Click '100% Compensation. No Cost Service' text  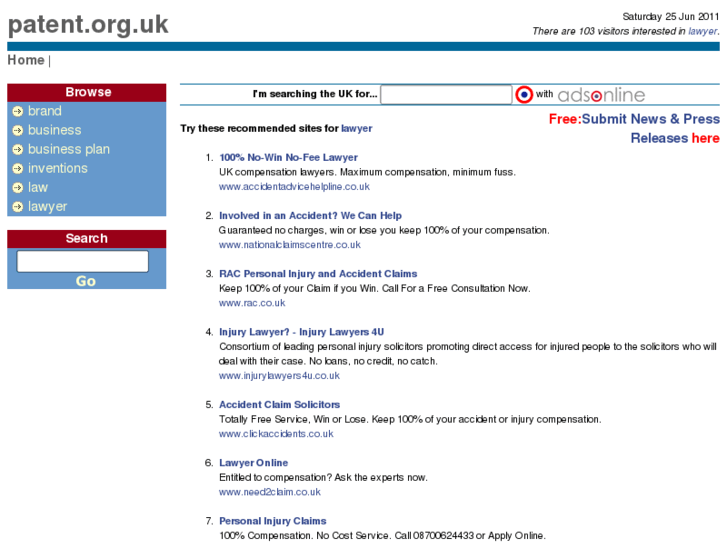point(382,536)
